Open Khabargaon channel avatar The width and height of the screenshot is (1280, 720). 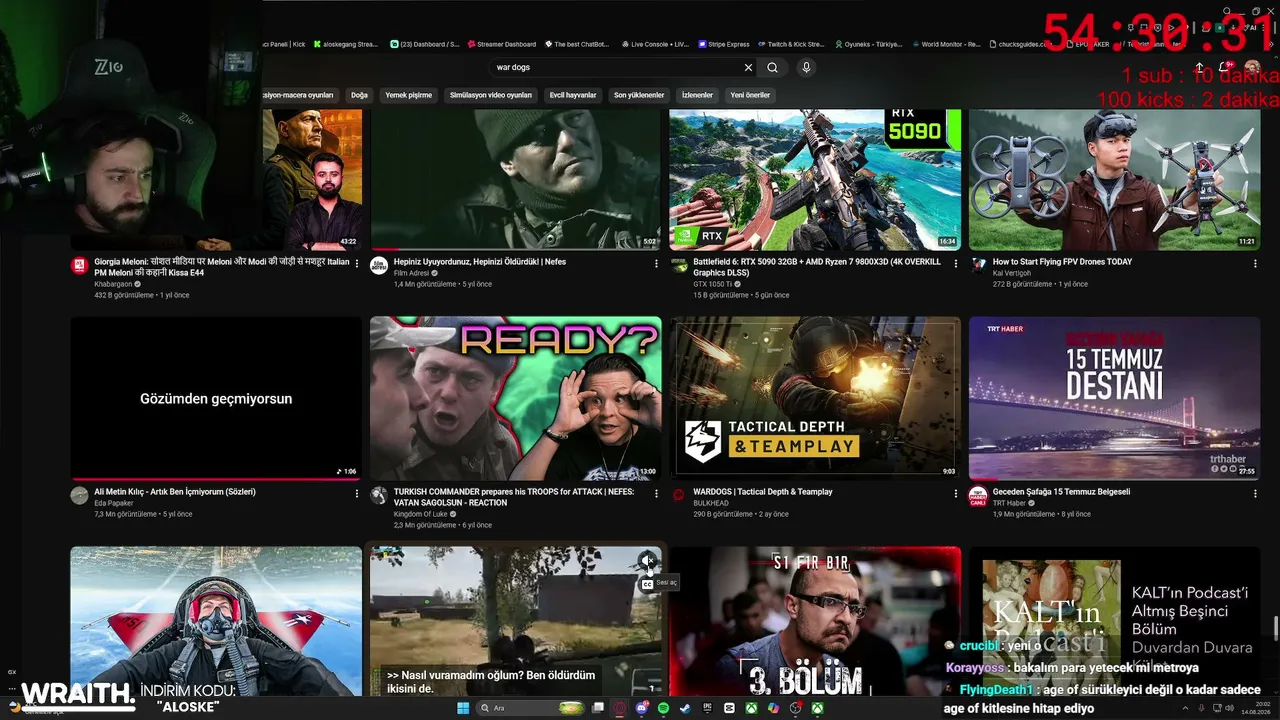click(x=79, y=265)
